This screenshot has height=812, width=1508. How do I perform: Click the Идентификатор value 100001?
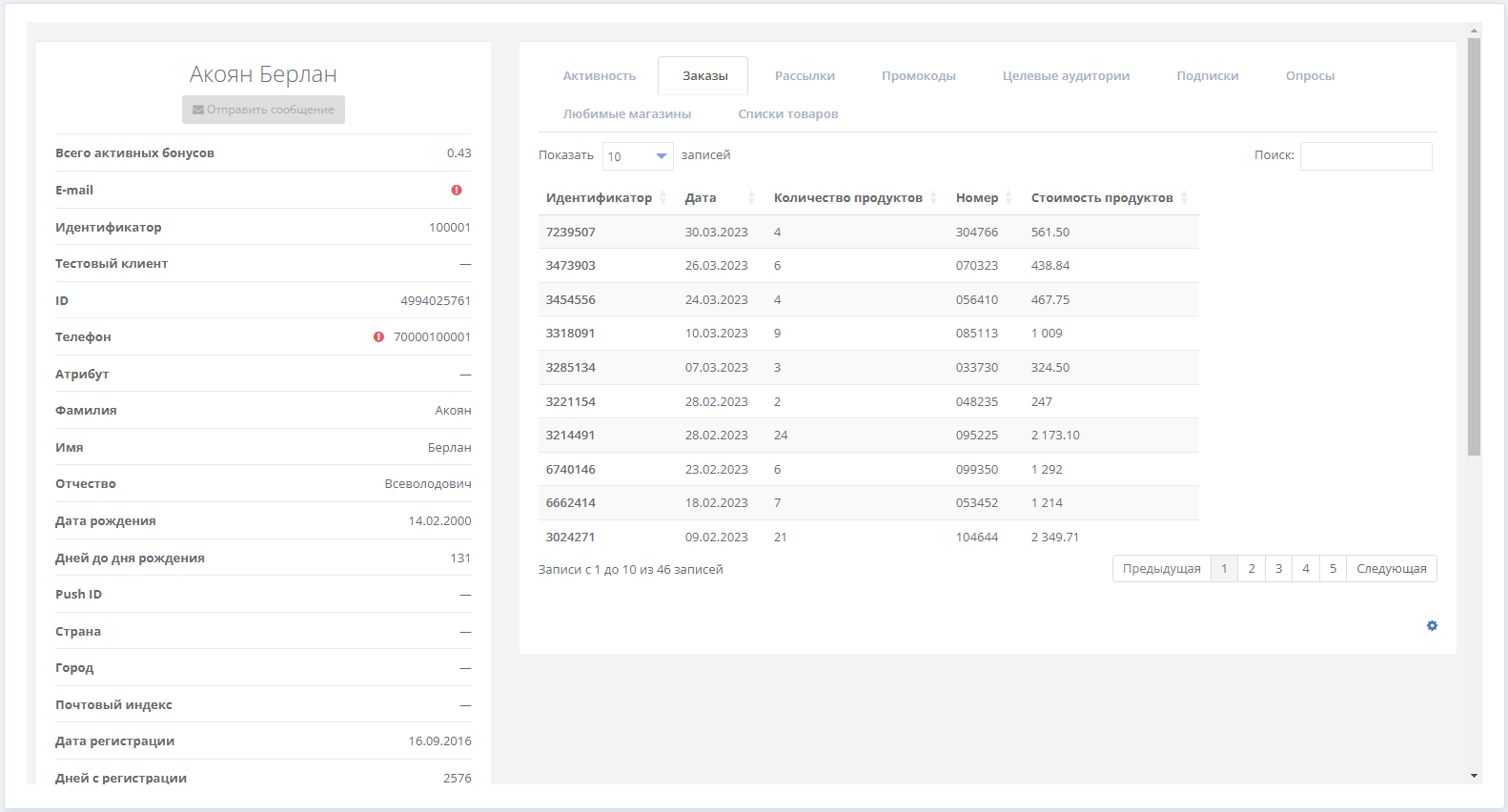450,228
